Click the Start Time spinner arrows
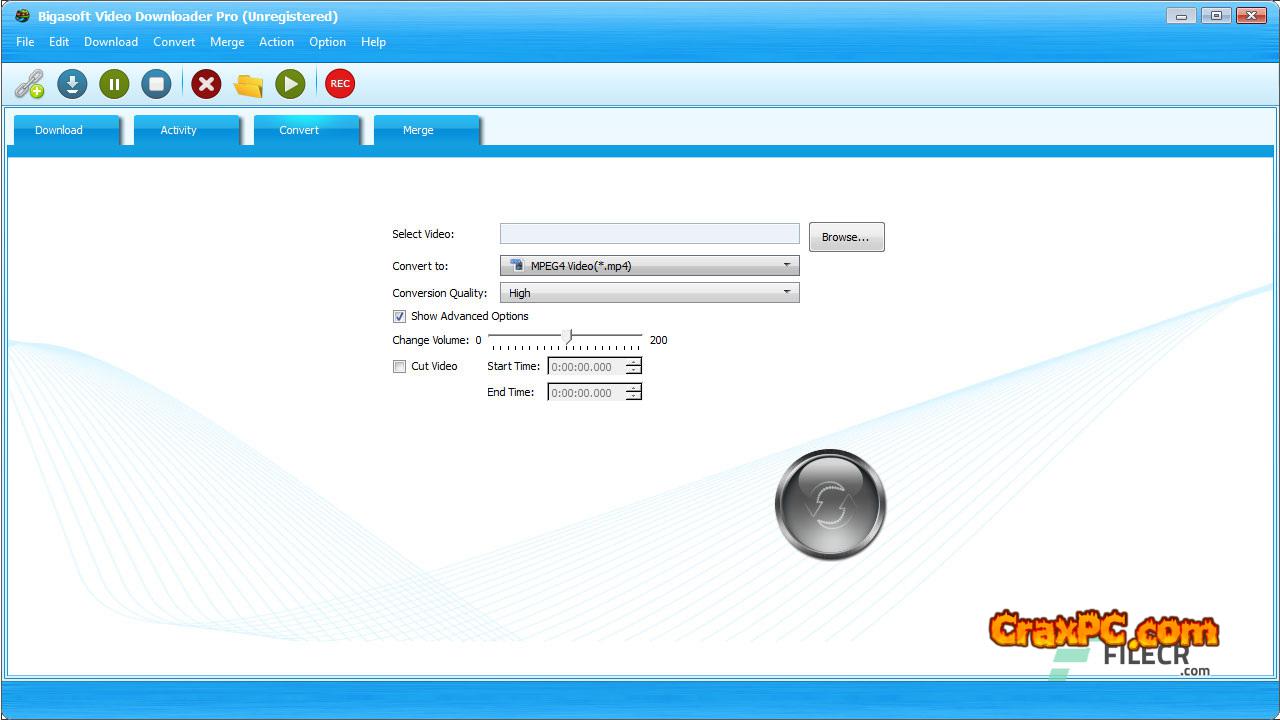 coord(633,367)
